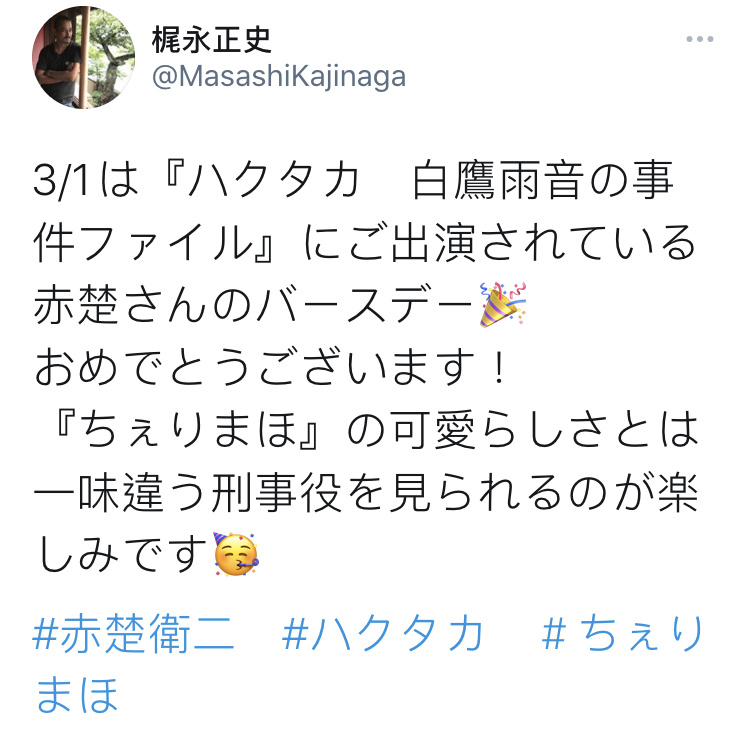Open the tweet's three-dot more options menu
The image size is (750, 735).
(x=699, y=39)
